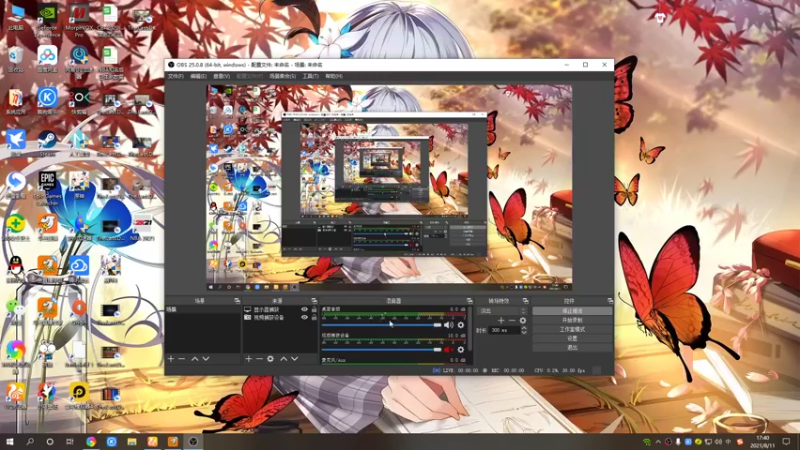Screen dimensions: 800x450
Task: Increase transition duration with the up arrow
Action: pyautogui.click(x=524, y=328)
